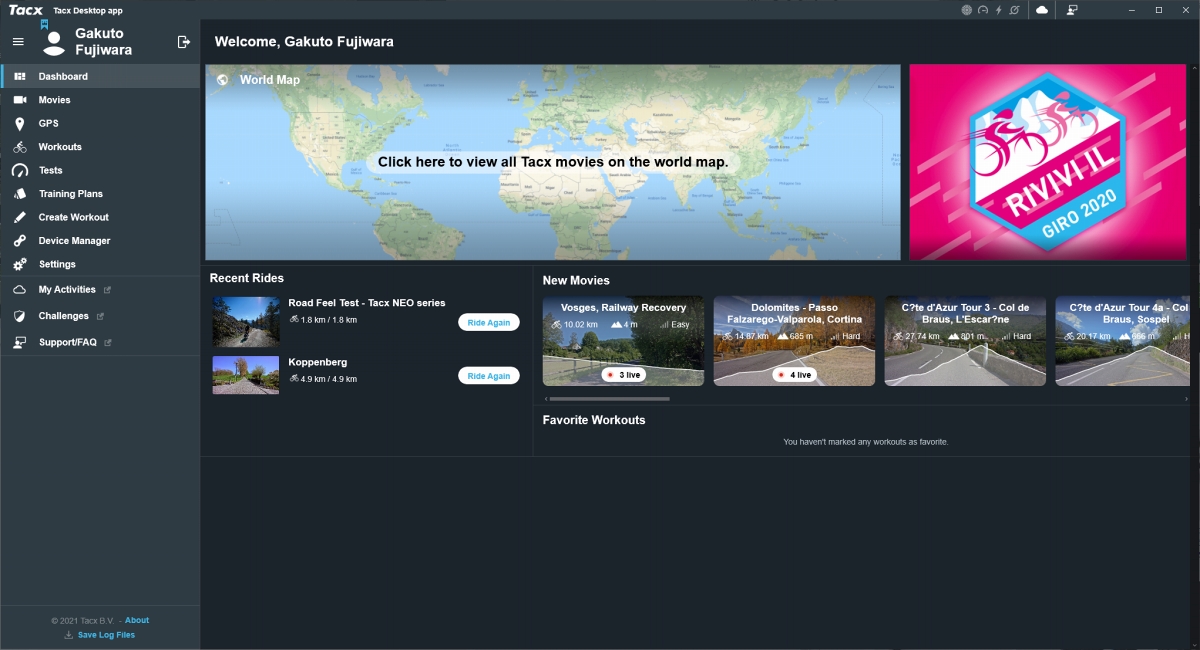The height and width of the screenshot is (650, 1200).
Task: Click Ride Again for Koppenberg
Action: 489,376
